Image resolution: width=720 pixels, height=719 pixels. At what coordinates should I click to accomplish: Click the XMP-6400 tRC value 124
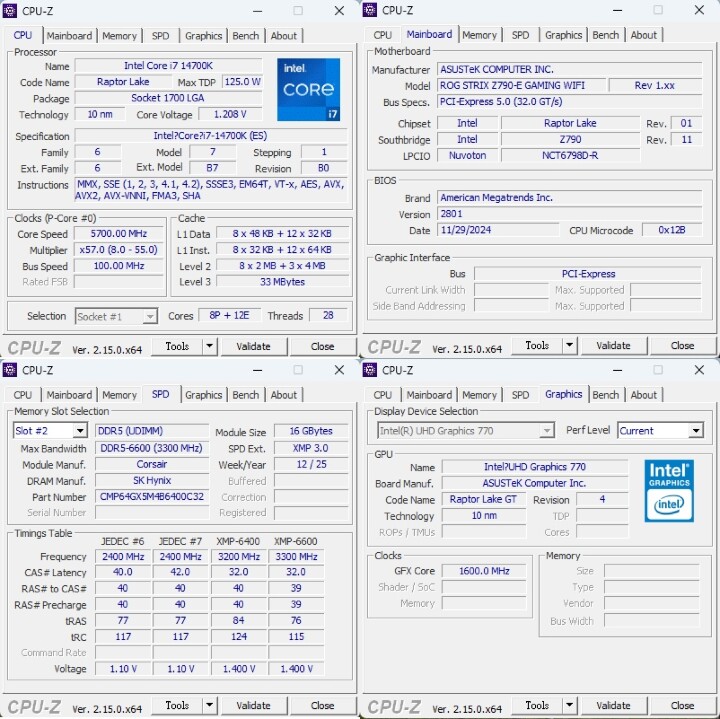(239, 637)
